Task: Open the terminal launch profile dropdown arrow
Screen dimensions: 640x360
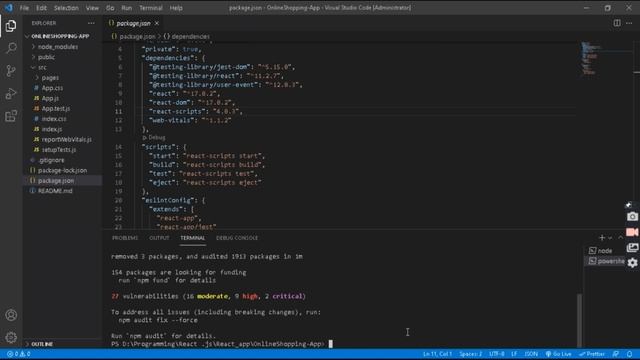Action: [610, 238]
